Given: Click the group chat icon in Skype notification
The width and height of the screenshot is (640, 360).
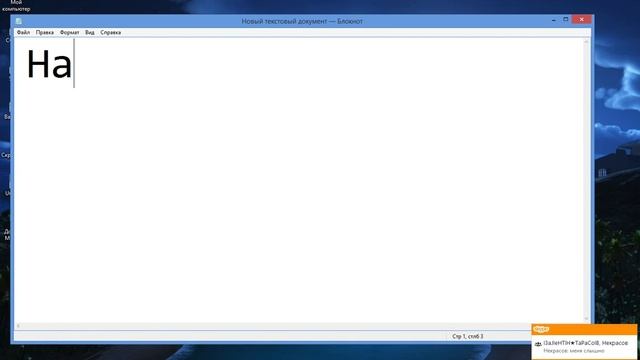Looking at the screenshot, I should (x=538, y=344).
